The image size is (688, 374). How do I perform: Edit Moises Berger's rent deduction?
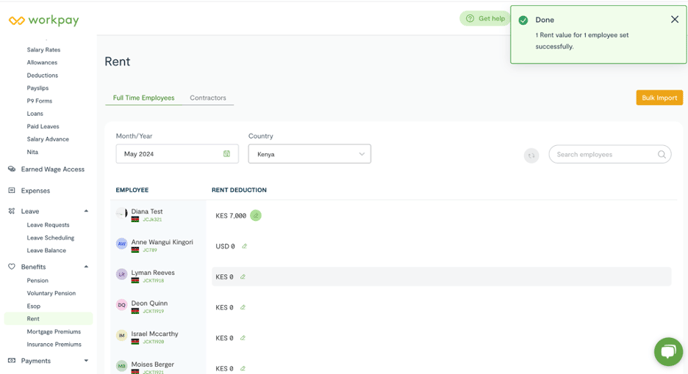tap(243, 369)
